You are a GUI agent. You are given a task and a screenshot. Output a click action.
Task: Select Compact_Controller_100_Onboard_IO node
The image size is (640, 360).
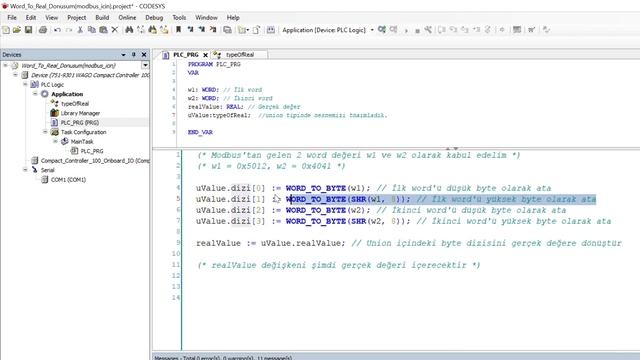95,160
